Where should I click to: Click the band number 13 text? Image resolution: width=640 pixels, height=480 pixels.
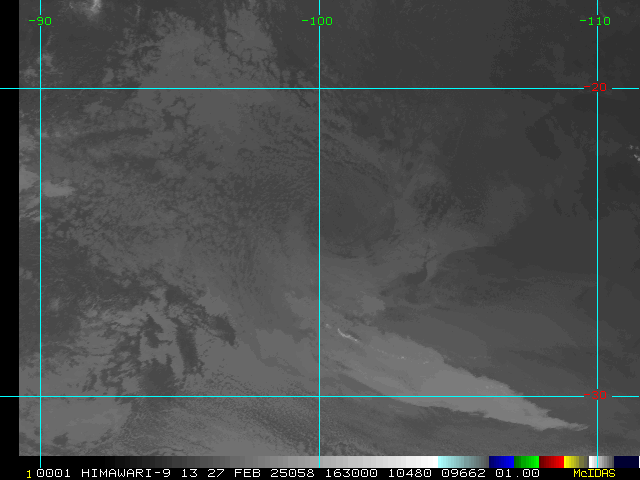click(x=189, y=473)
